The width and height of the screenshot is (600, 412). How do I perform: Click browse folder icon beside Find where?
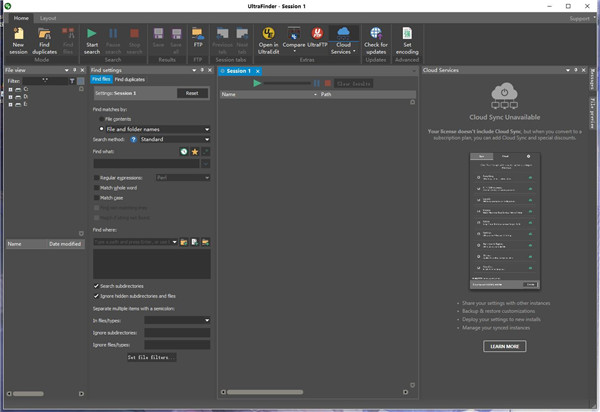pos(184,242)
